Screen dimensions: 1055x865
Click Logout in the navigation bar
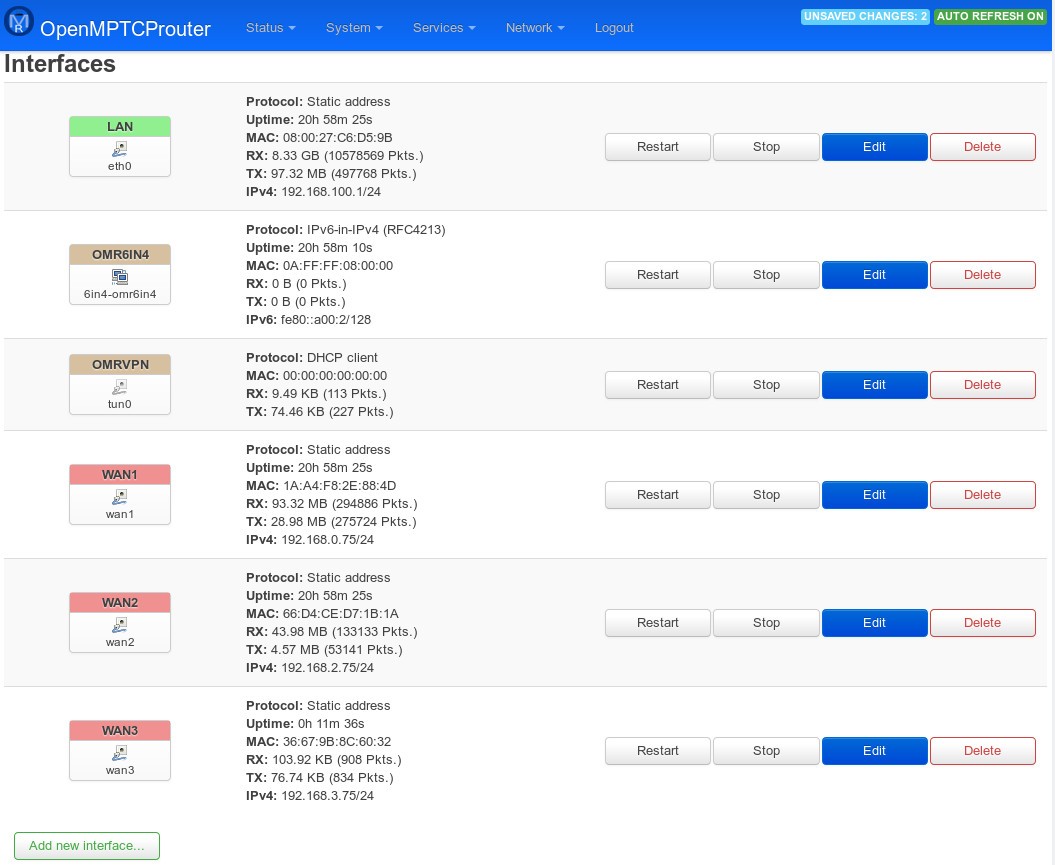pyautogui.click(x=614, y=28)
